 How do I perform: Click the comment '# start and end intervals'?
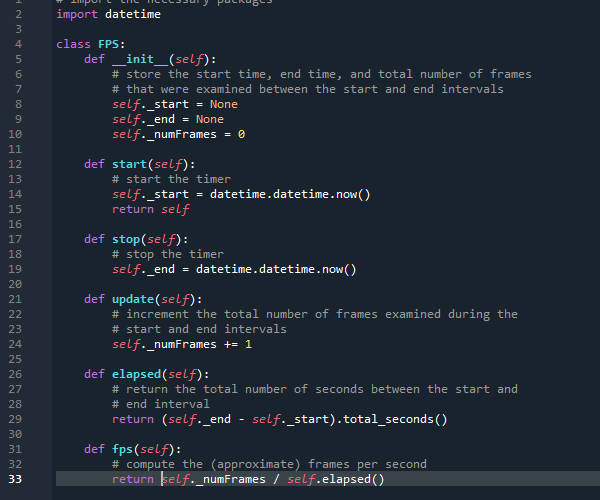click(x=199, y=329)
